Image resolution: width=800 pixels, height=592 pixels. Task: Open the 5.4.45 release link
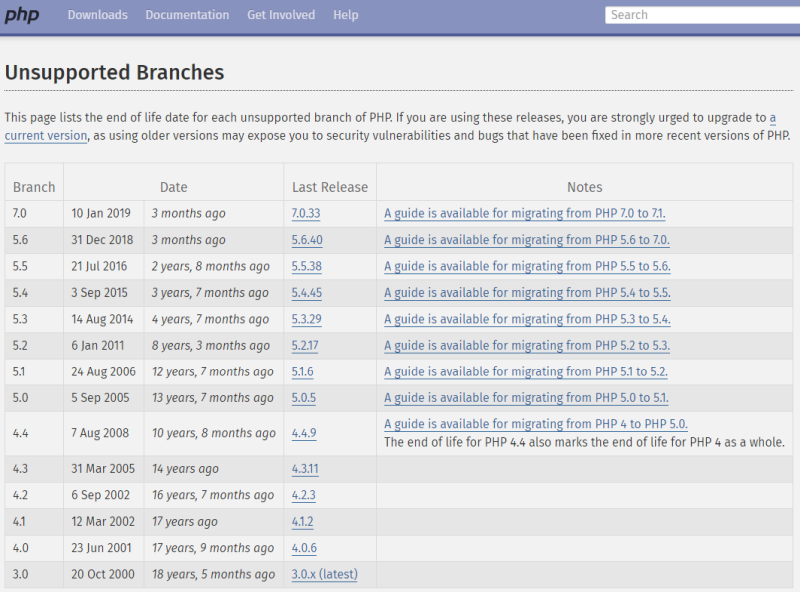point(307,293)
